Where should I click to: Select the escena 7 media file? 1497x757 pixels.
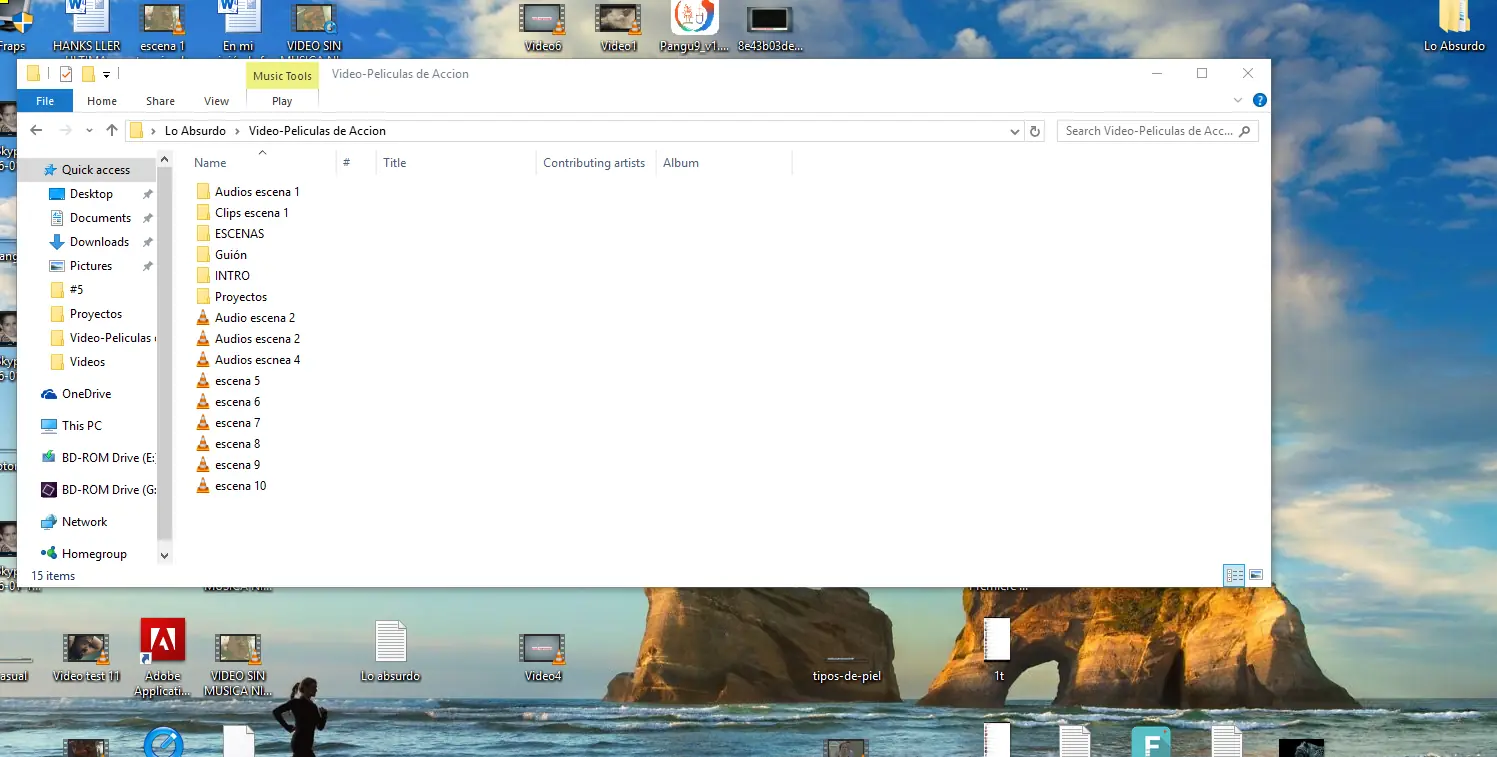point(228,422)
